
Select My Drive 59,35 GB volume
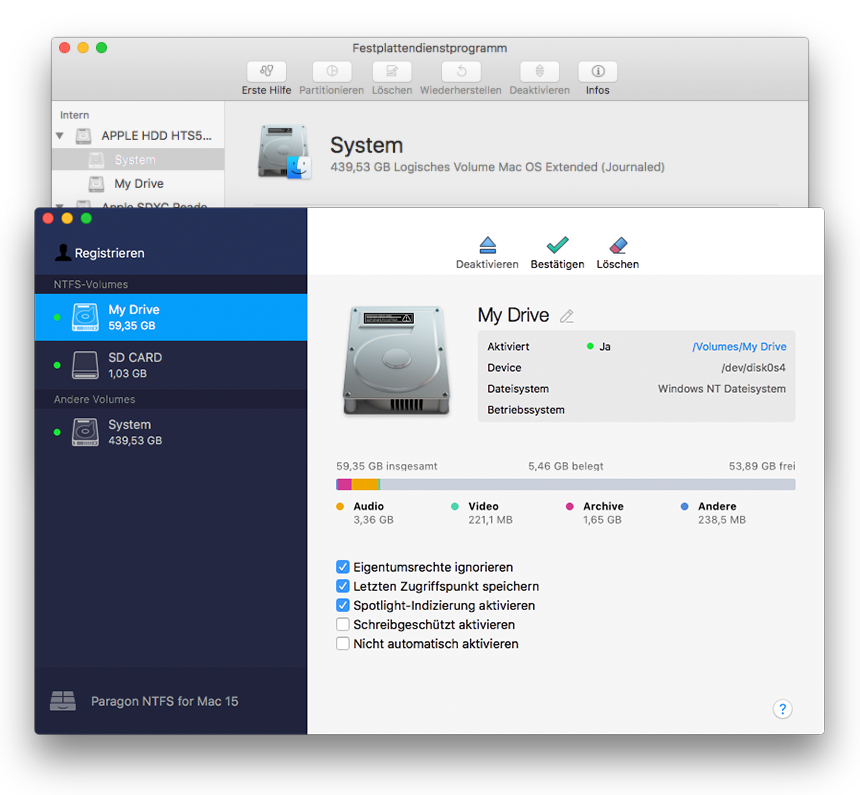[x=171, y=317]
